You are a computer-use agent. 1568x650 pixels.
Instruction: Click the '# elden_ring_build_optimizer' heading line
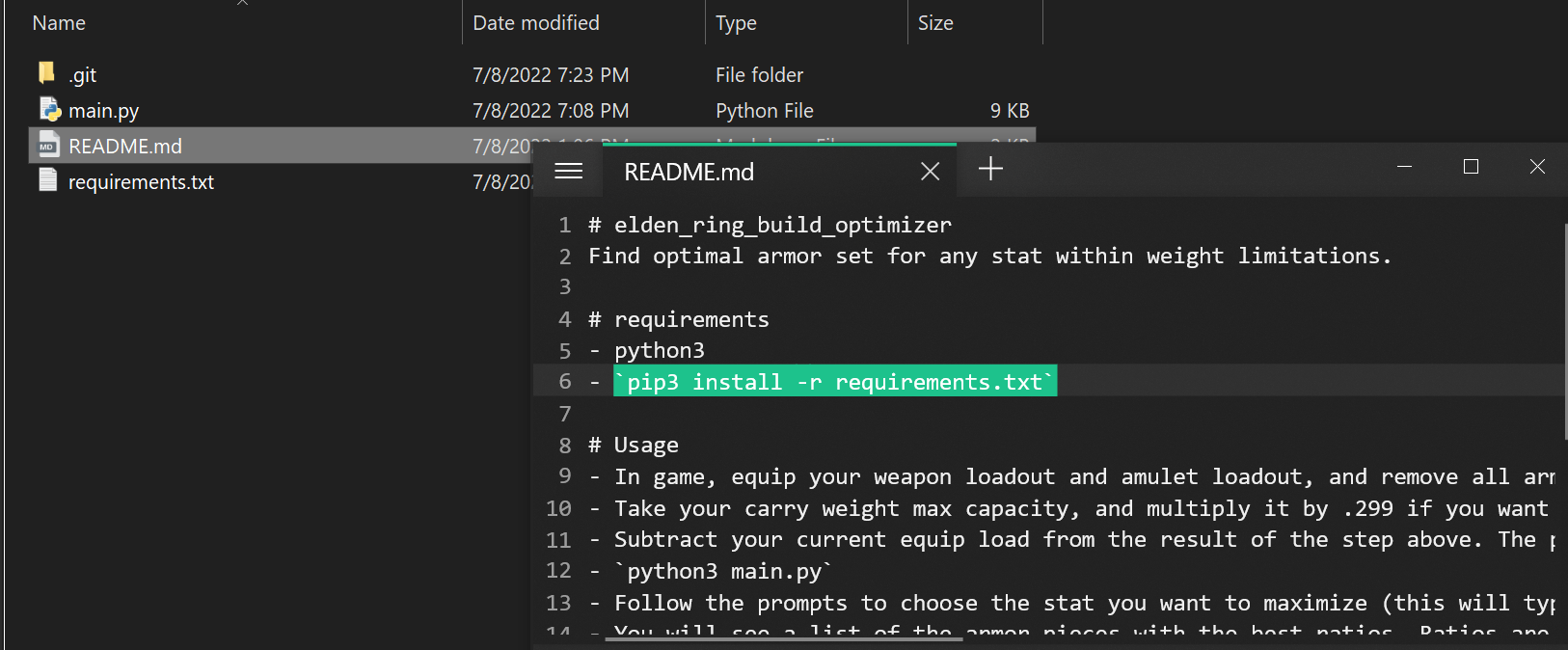click(770, 226)
